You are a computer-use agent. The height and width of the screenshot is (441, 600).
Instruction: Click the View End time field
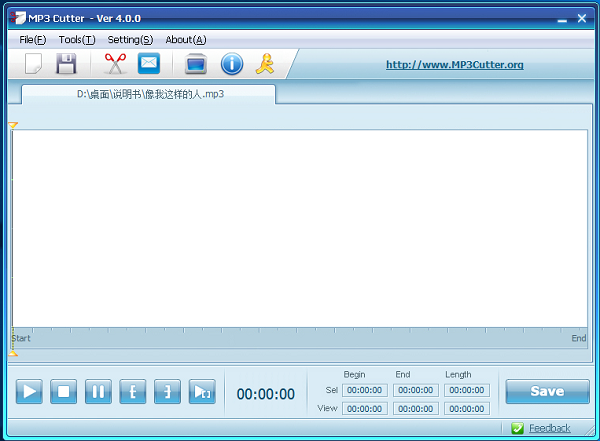[416, 408]
